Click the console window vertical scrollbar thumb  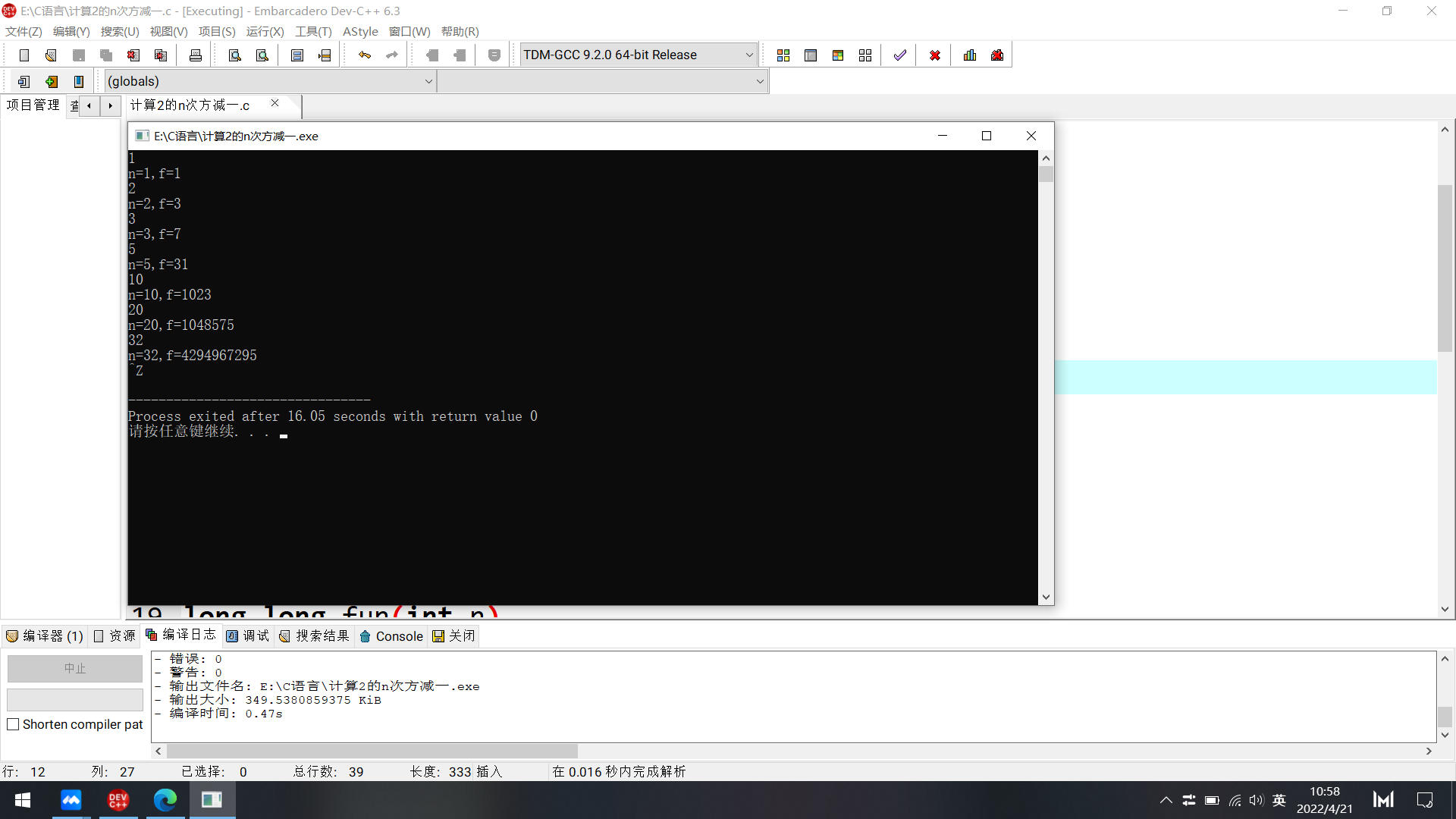(x=1046, y=174)
